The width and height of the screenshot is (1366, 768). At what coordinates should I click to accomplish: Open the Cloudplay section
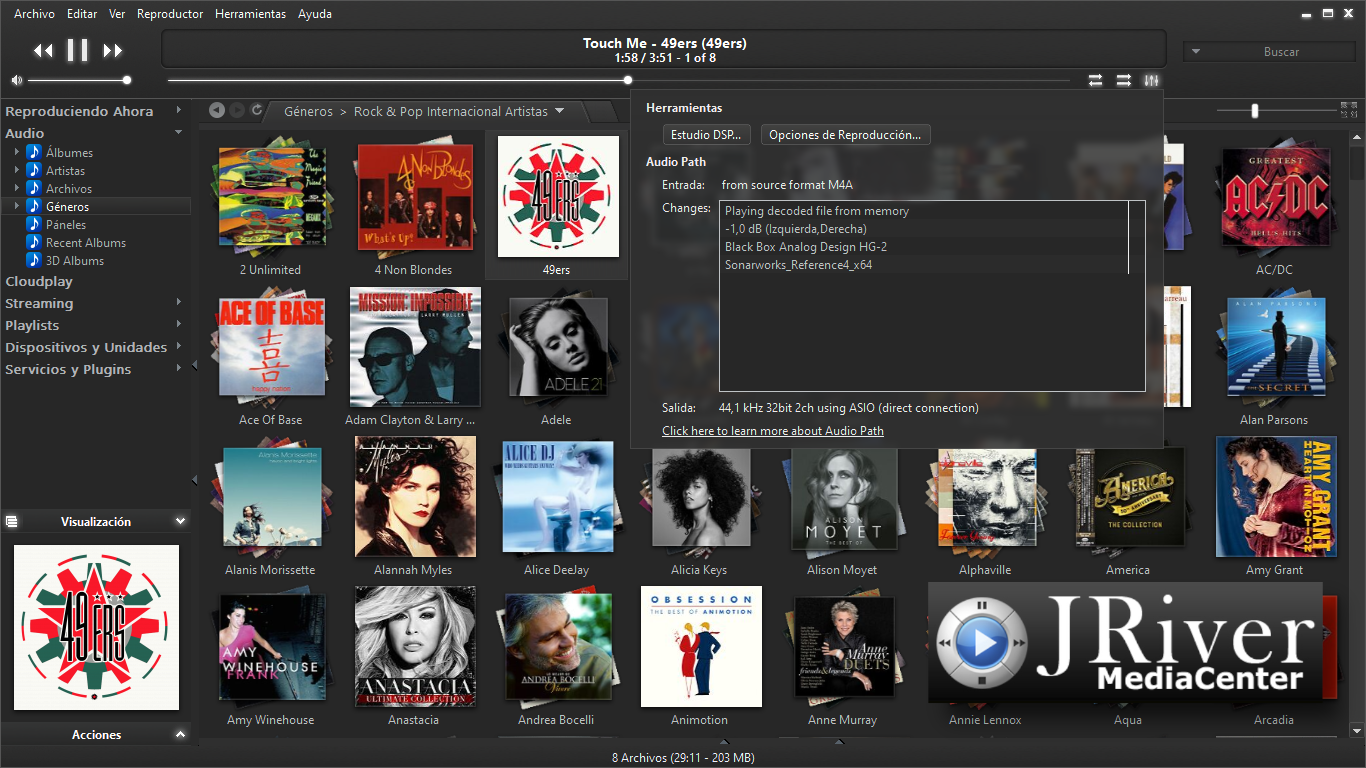tap(39, 281)
